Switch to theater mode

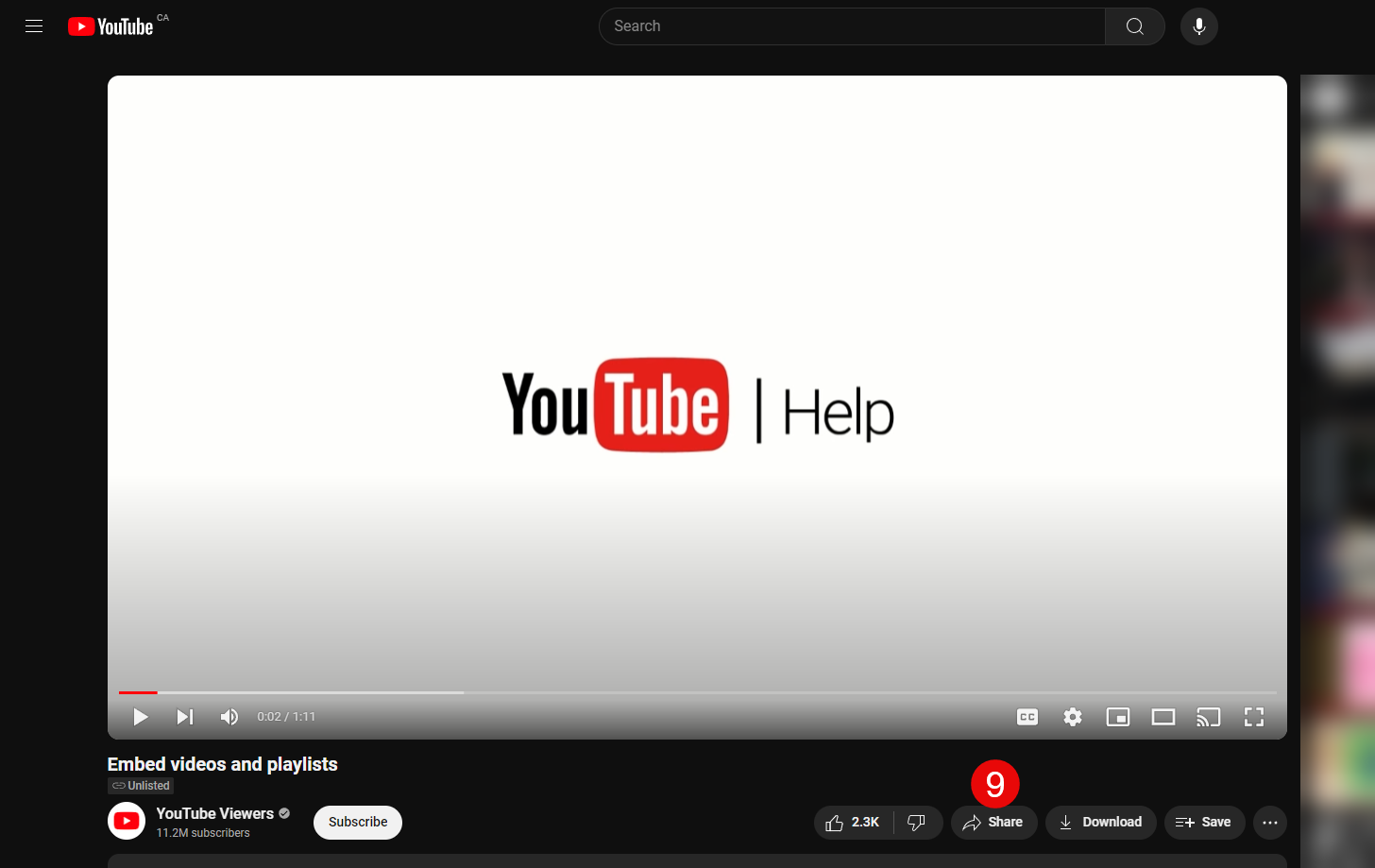(x=1163, y=717)
